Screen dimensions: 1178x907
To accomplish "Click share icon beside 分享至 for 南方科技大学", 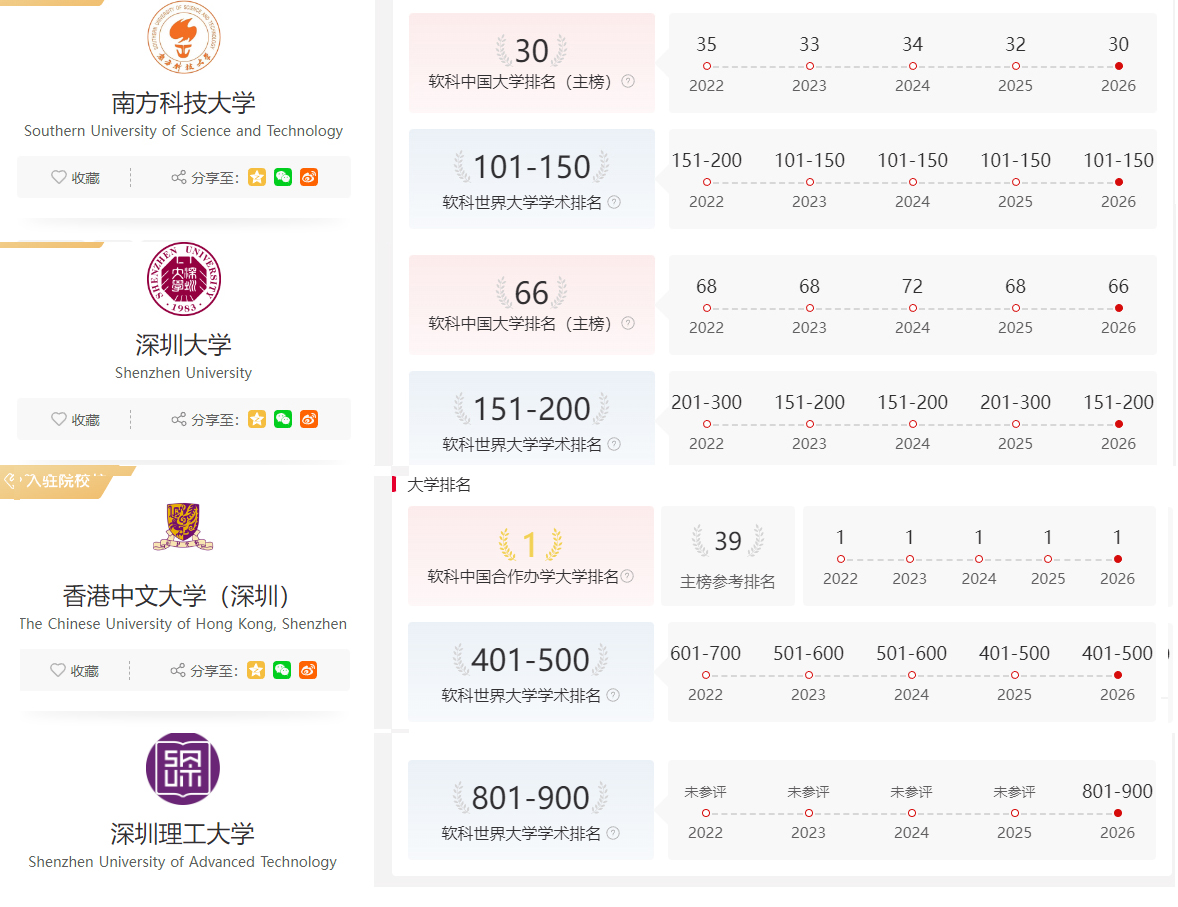I will [179, 177].
